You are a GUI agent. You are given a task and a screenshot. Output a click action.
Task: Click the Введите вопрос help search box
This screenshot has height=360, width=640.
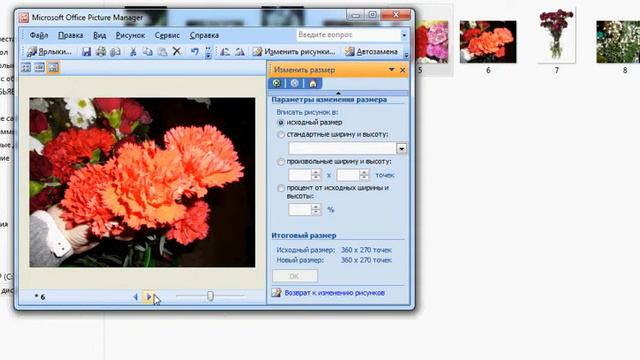349,35
